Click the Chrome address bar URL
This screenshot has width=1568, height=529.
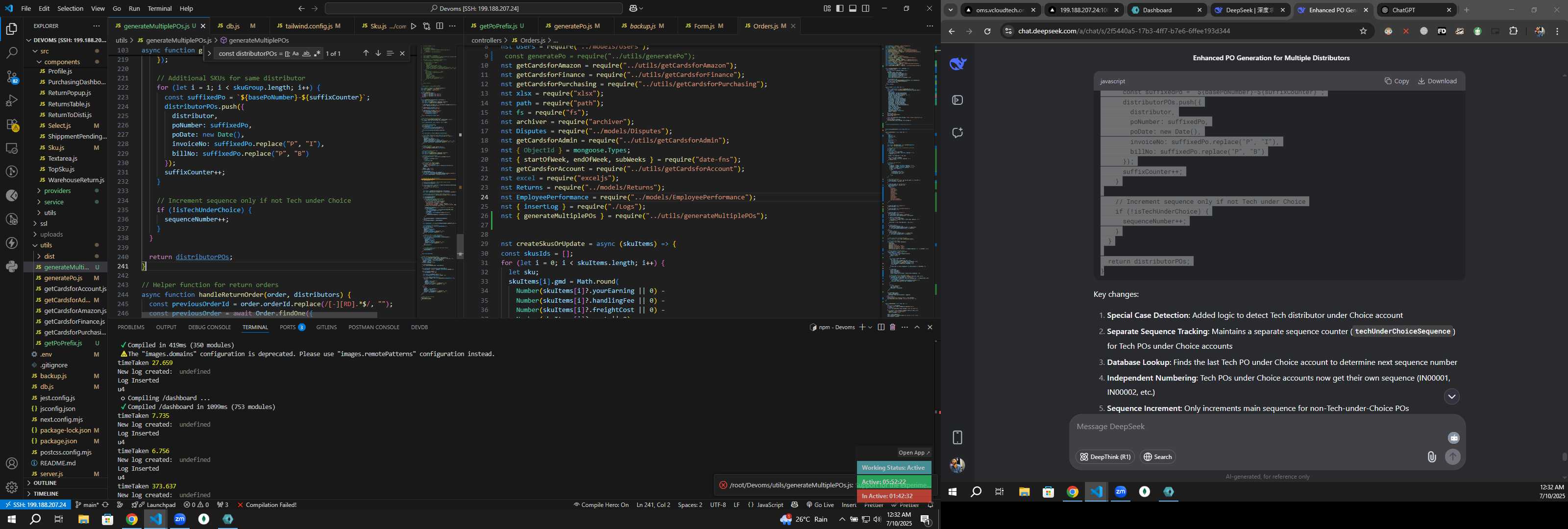1124,31
